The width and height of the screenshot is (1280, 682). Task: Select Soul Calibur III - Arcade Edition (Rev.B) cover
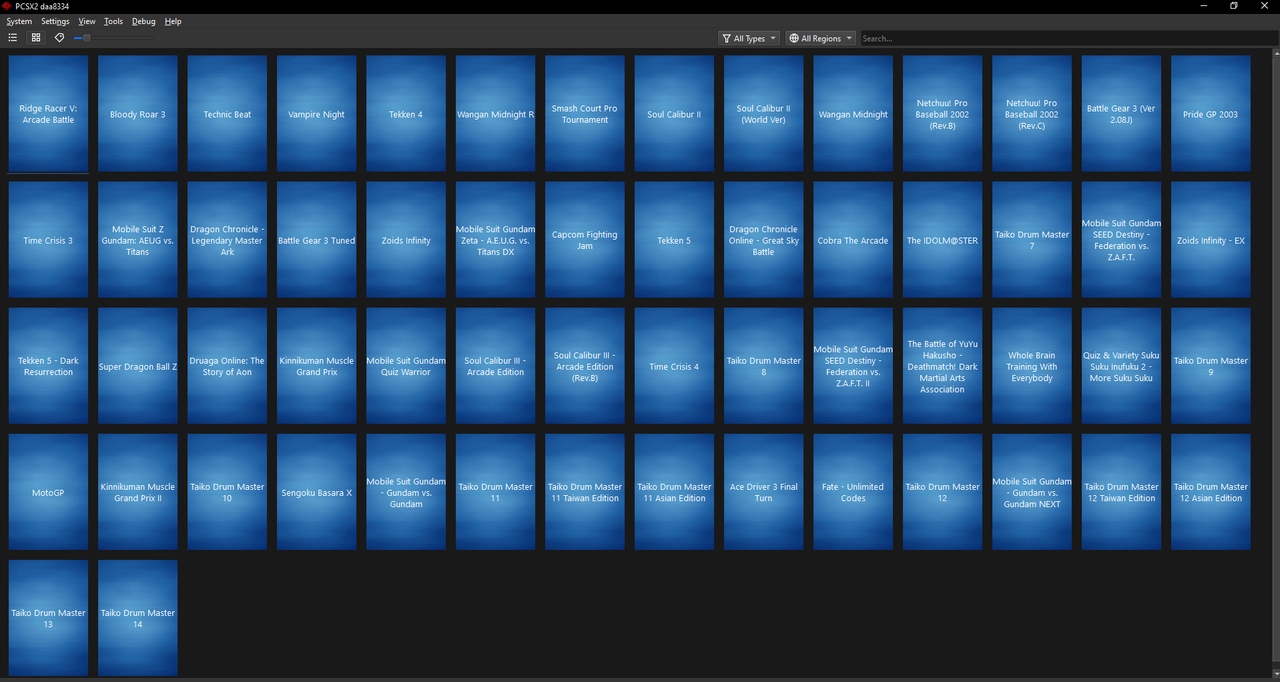click(x=585, y=366)
